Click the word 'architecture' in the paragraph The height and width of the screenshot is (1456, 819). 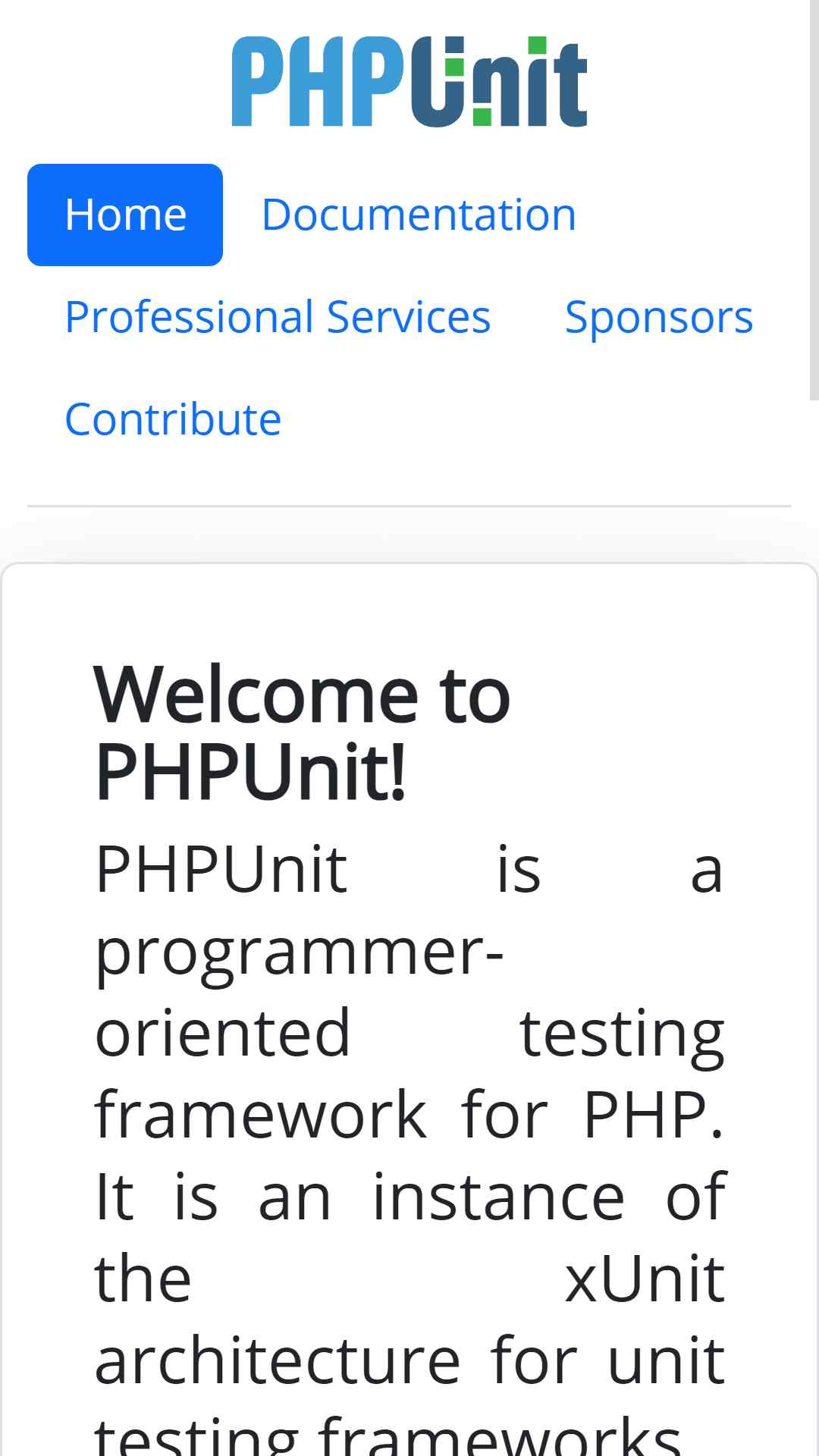[x=278, y=1360]
